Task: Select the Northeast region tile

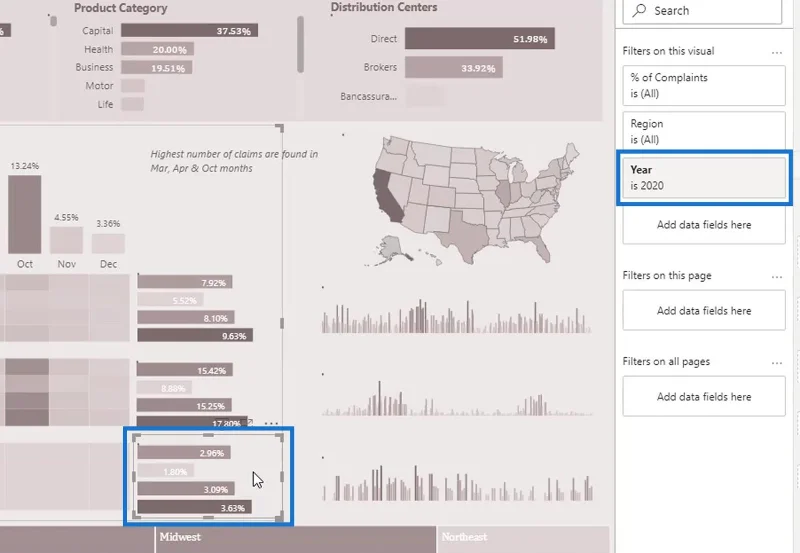Action: [523, 540]
